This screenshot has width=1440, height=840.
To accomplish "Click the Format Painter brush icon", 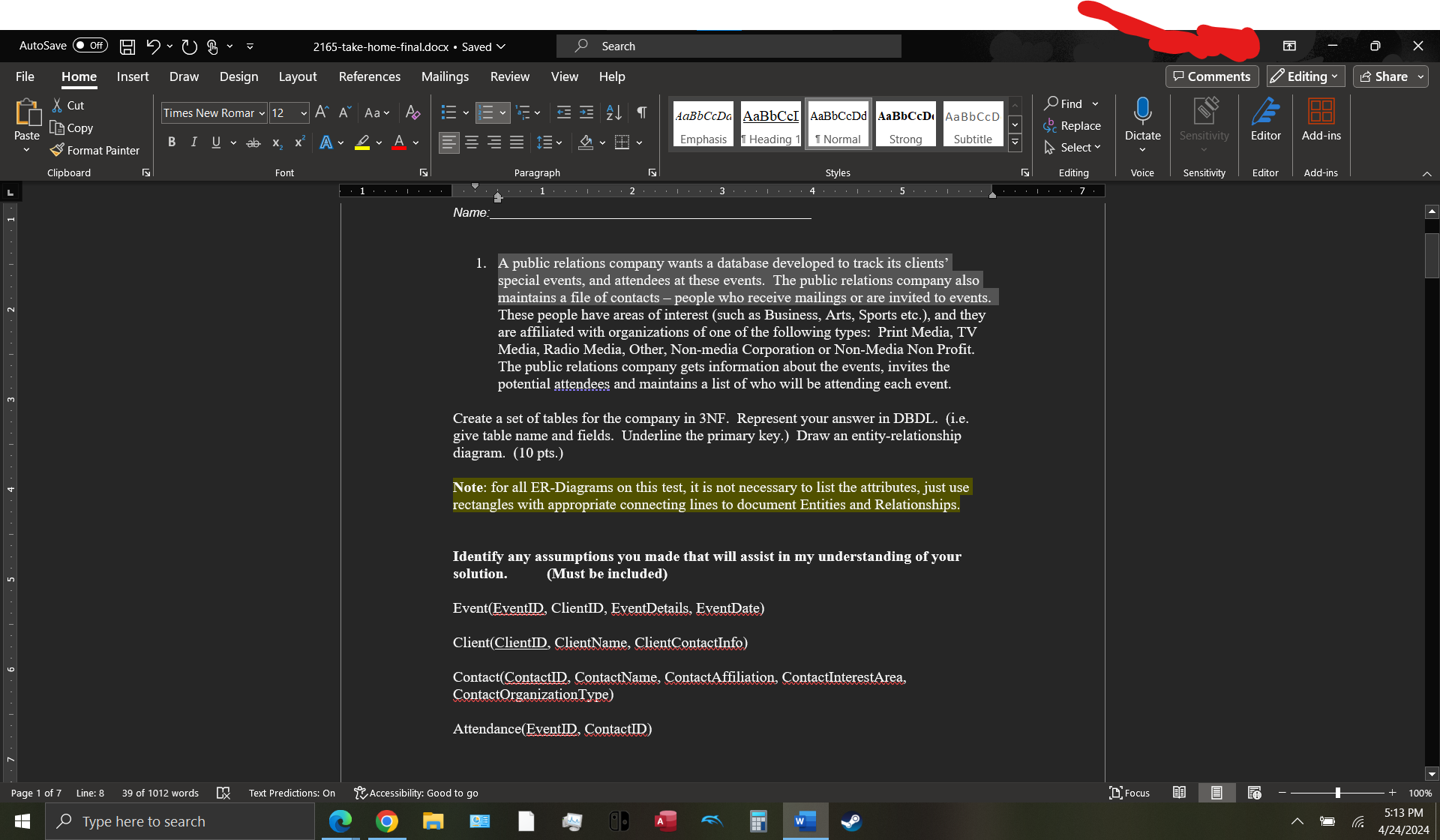I will coord(58,150).
